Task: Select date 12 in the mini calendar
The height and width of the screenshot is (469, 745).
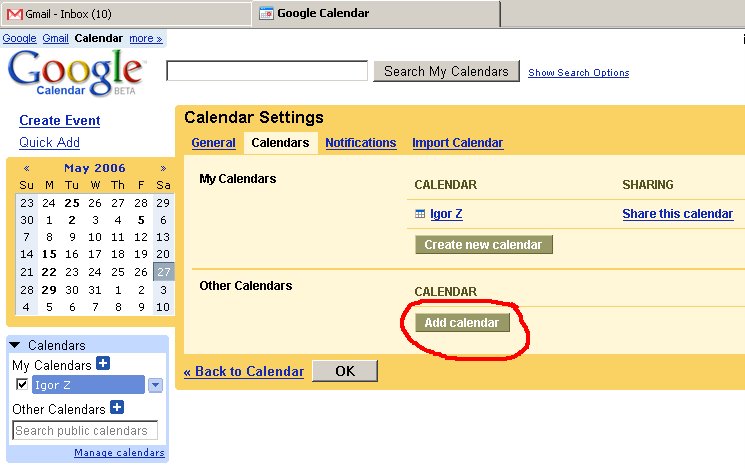Action: click(x=141, y=237)
